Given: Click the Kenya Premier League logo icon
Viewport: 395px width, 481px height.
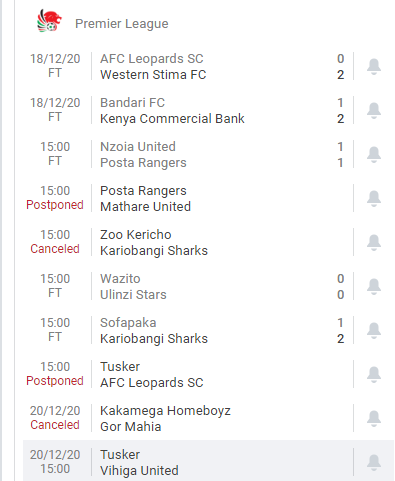Looking at the screenshot, I should pos(49,21).
